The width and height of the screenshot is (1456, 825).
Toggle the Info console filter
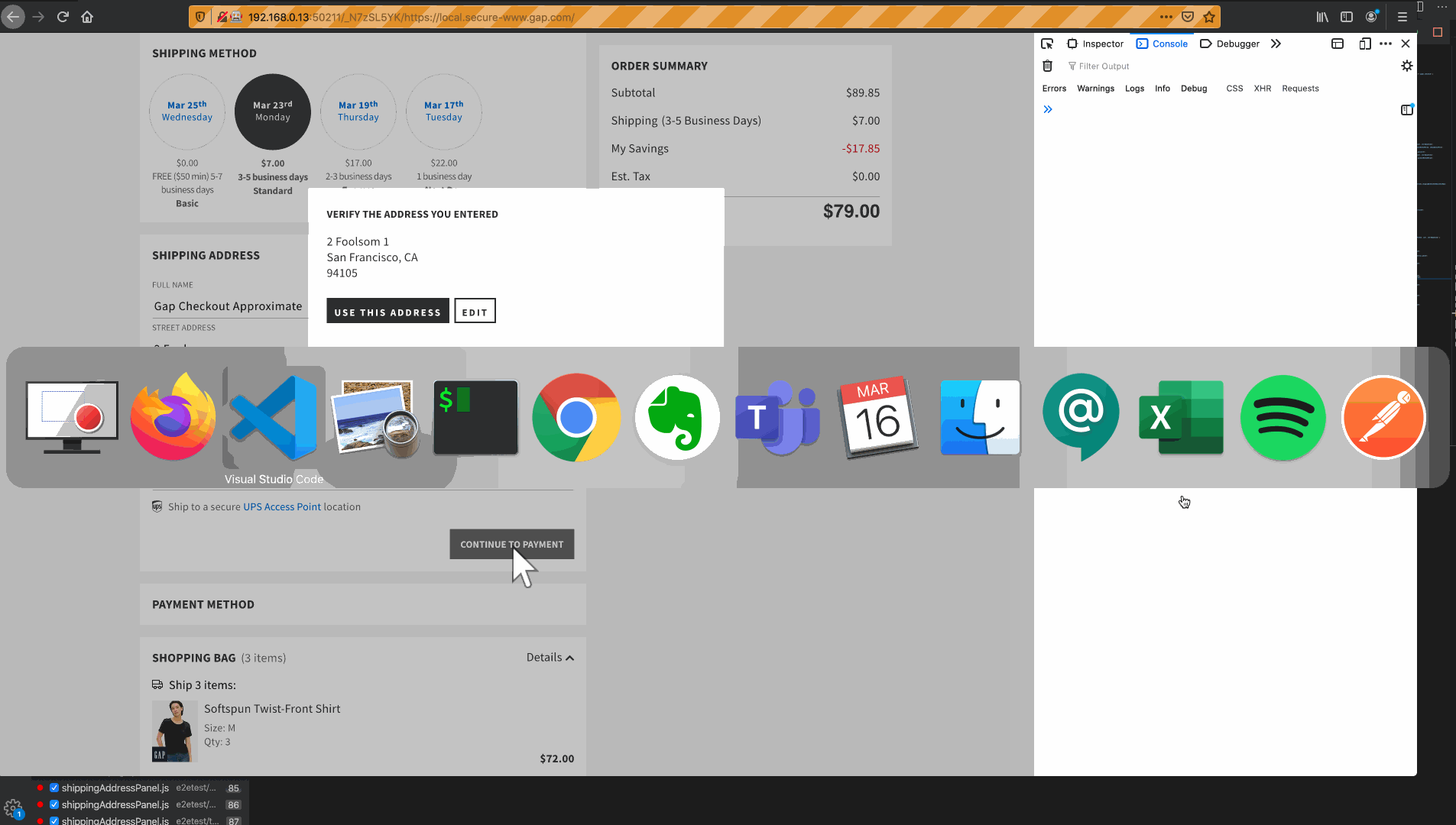pyautogui.click(x=1162, y=89)
